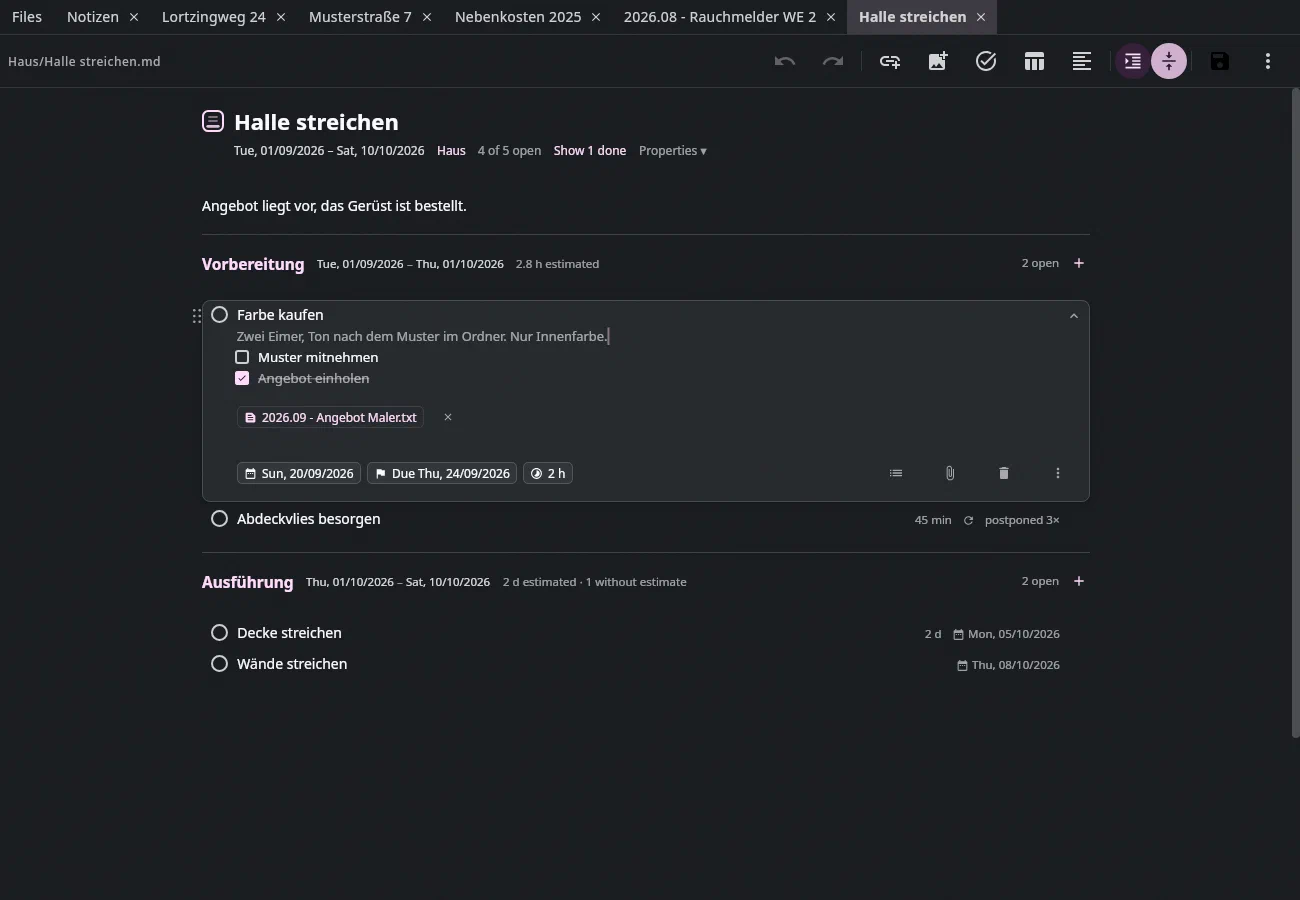Open subtask list icon in Farbe kaufen card
This screenshot has height=900, width=1300.
tap(896, 473)
